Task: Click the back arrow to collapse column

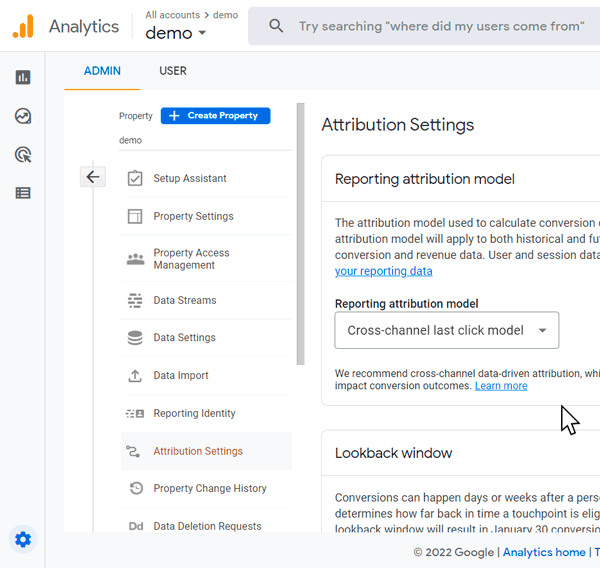Action: 93,177
